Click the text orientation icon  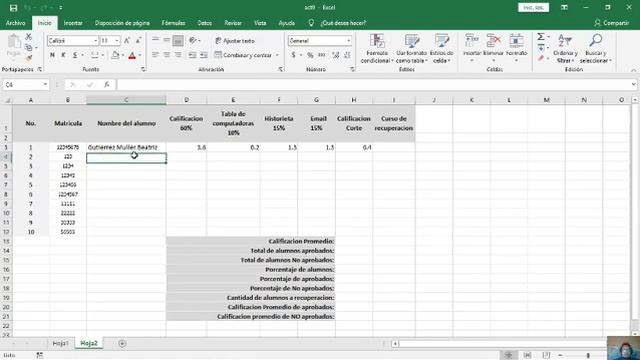tap(193, 40)
